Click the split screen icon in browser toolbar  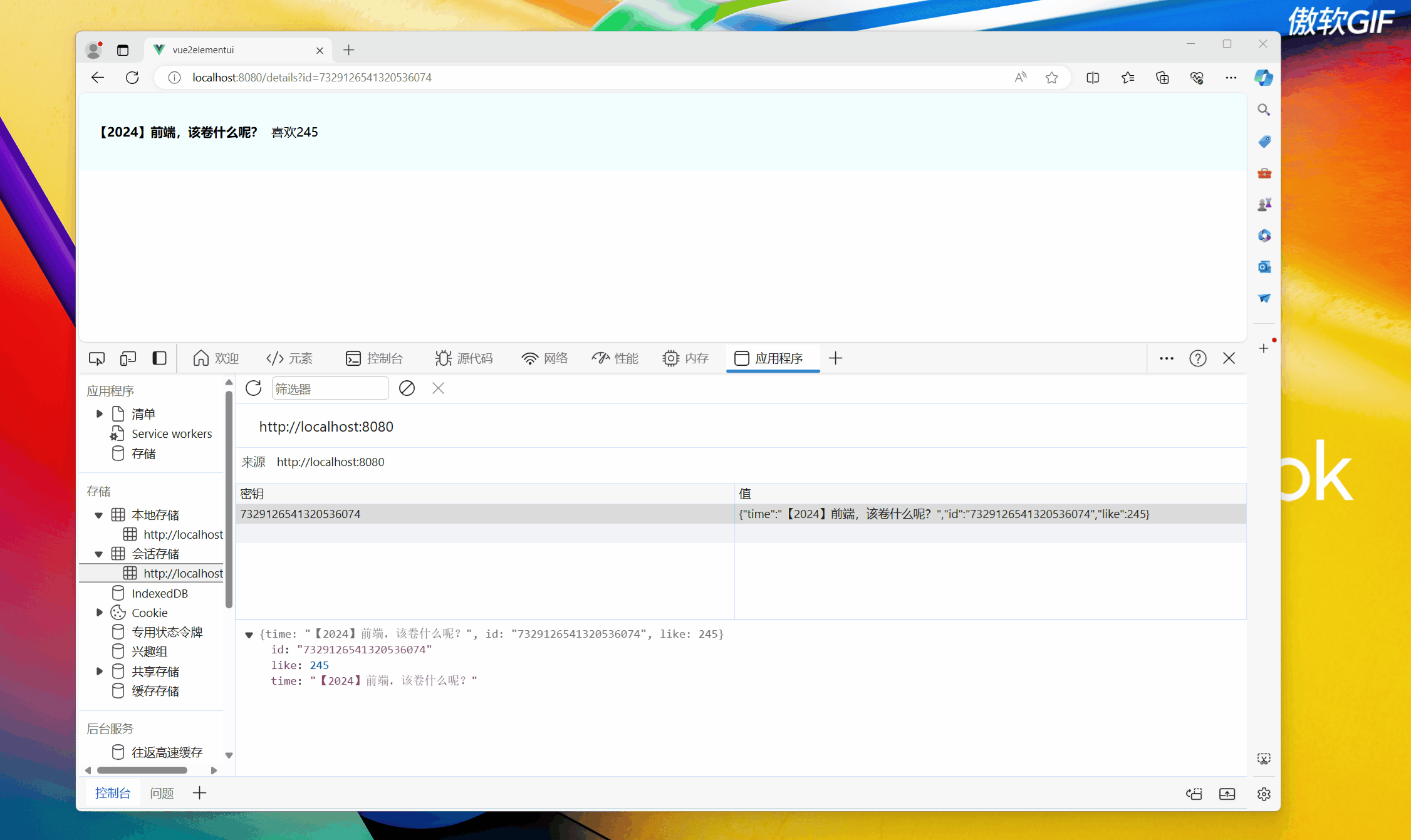pyautogui.click(x=1092, y=78)
